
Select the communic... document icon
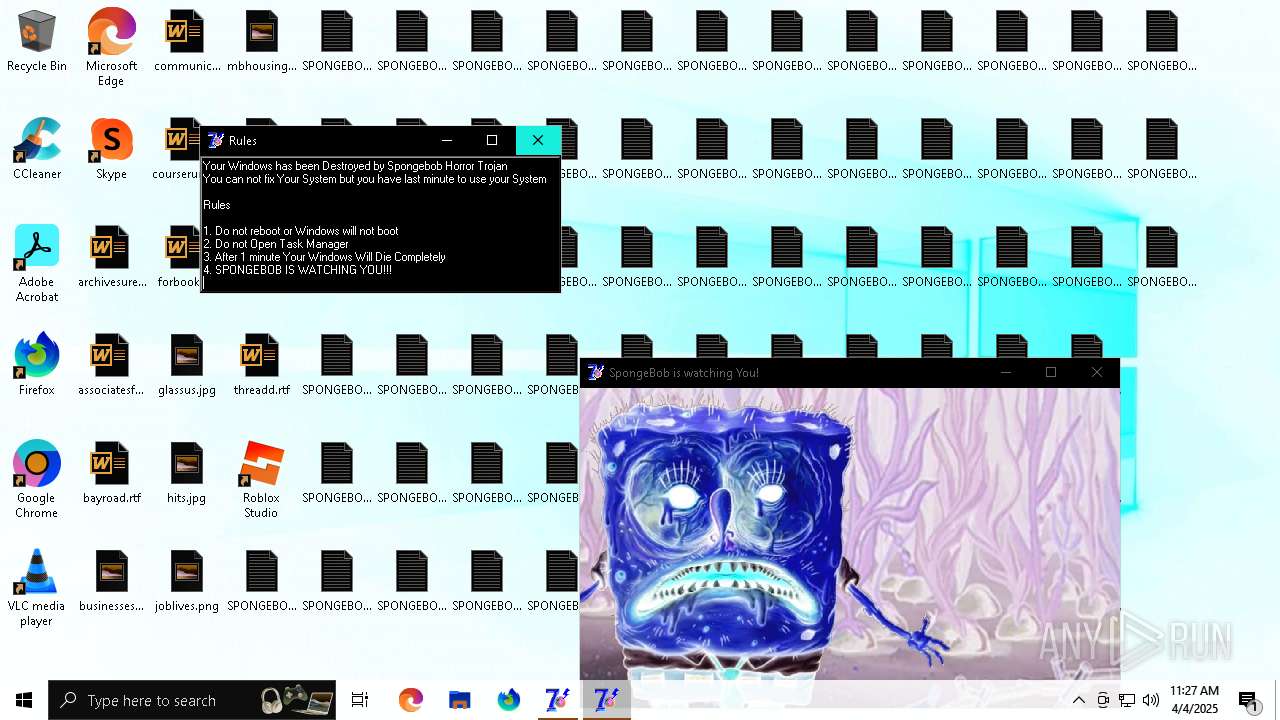(x=187, y=41)
